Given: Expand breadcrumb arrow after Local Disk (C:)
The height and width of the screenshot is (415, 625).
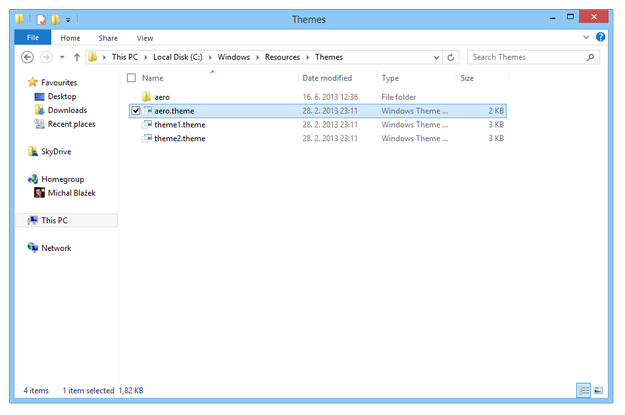Looking at the screenshot, I should click(210, 57).
